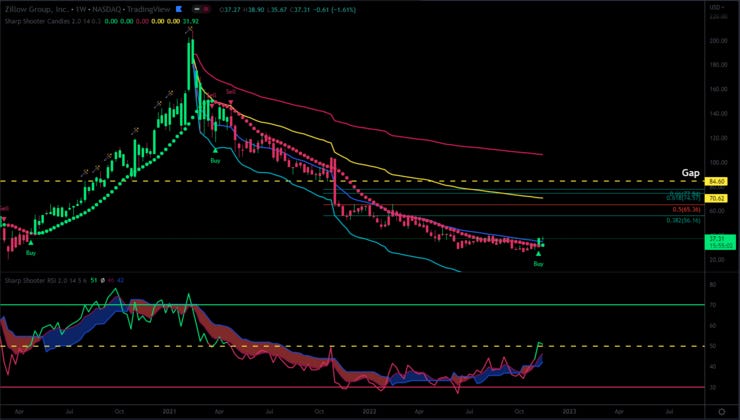Click the 2023 label on time axis
This screenshot has width=740, height=420.
(x=569, y=412)
